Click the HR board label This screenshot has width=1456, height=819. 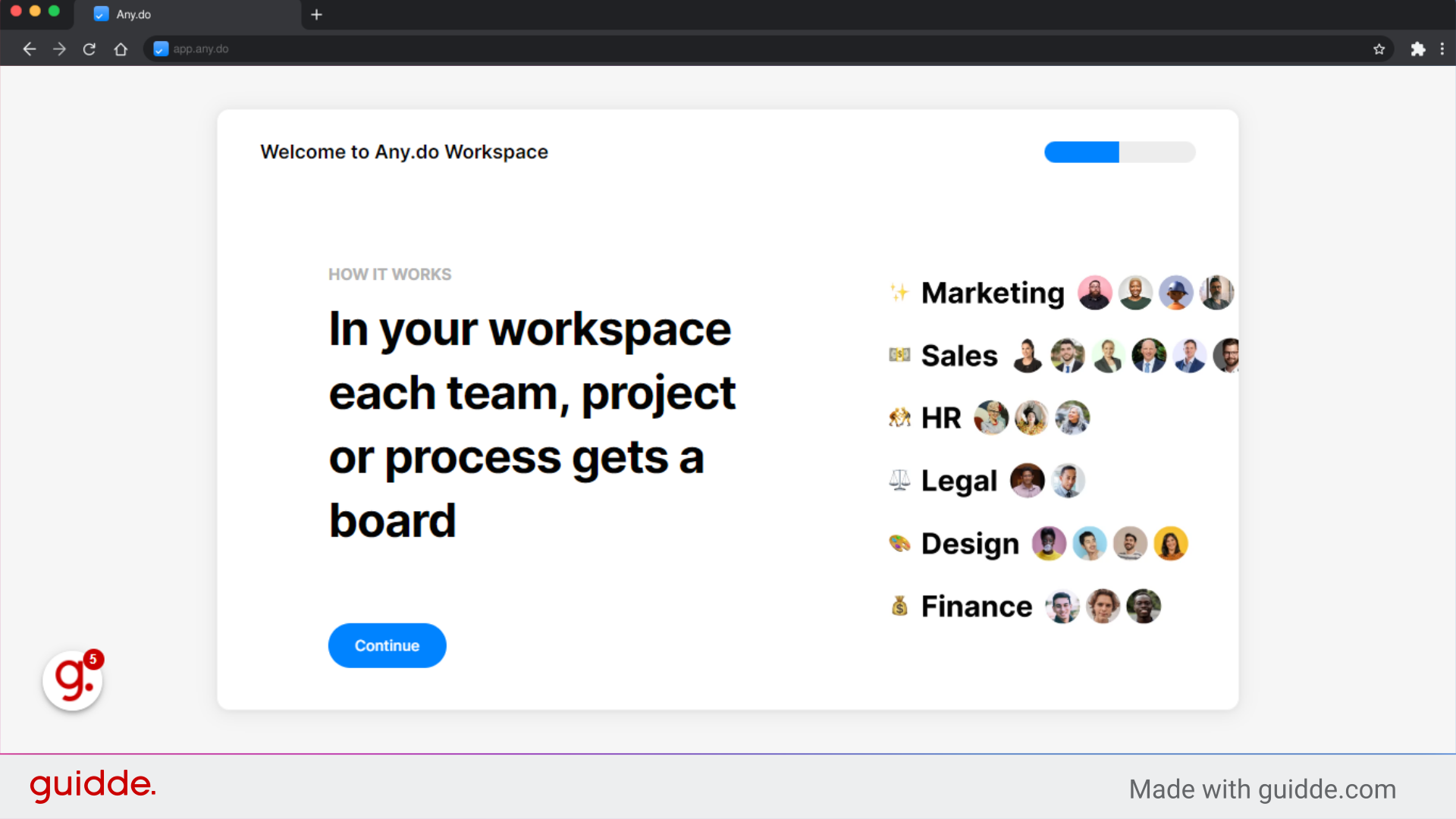click(x=941, y=418)
